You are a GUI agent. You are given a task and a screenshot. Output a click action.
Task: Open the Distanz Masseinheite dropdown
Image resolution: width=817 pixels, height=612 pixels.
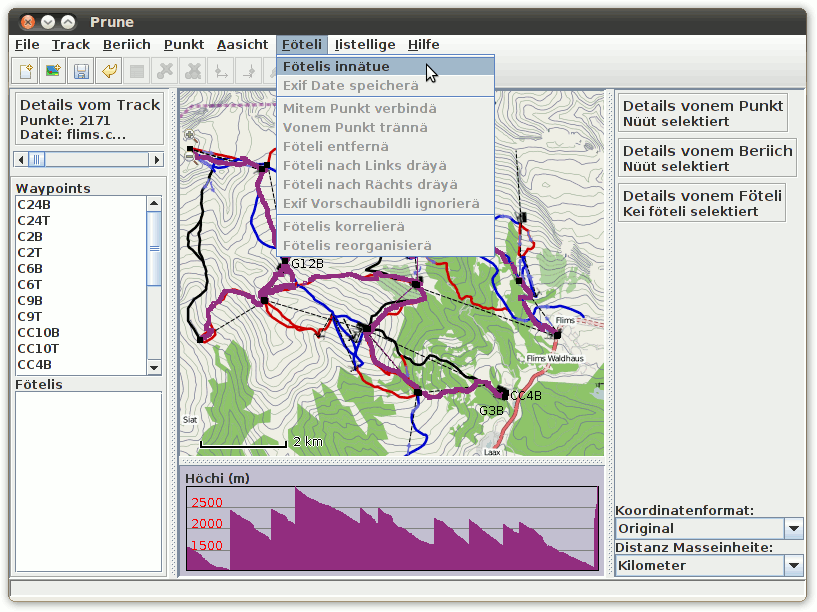[x=793, y=566]
